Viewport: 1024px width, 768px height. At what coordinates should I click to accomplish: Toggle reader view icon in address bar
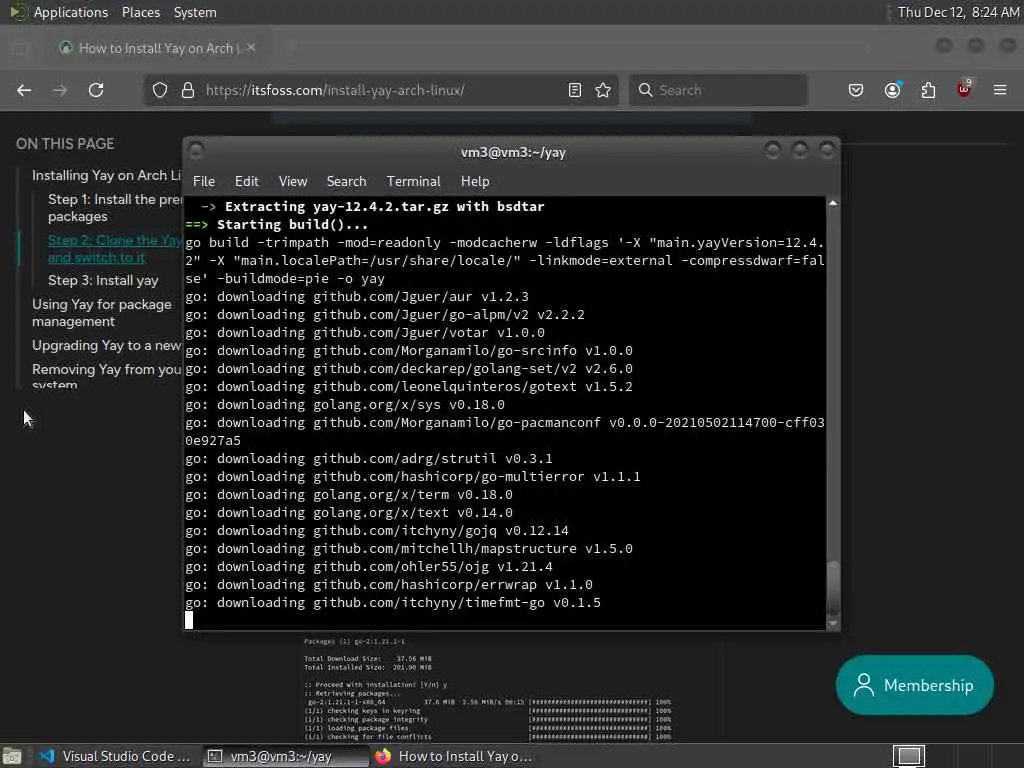(575, 90)
